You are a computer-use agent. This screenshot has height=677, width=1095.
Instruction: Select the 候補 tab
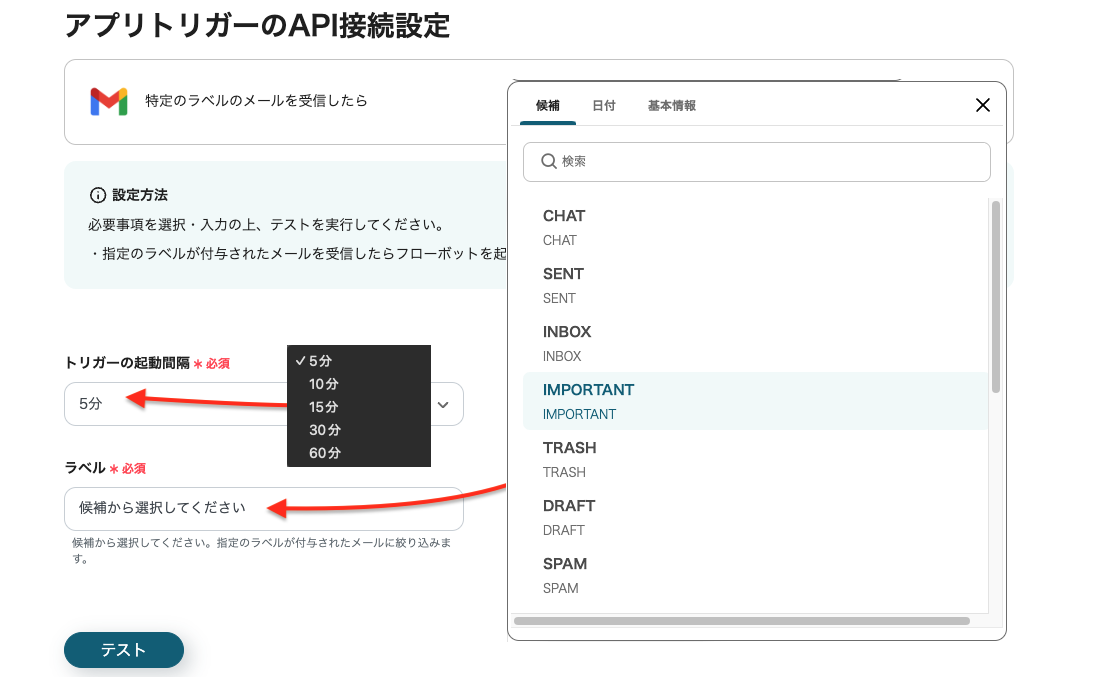pyautogui.click(x=548, y=105)
